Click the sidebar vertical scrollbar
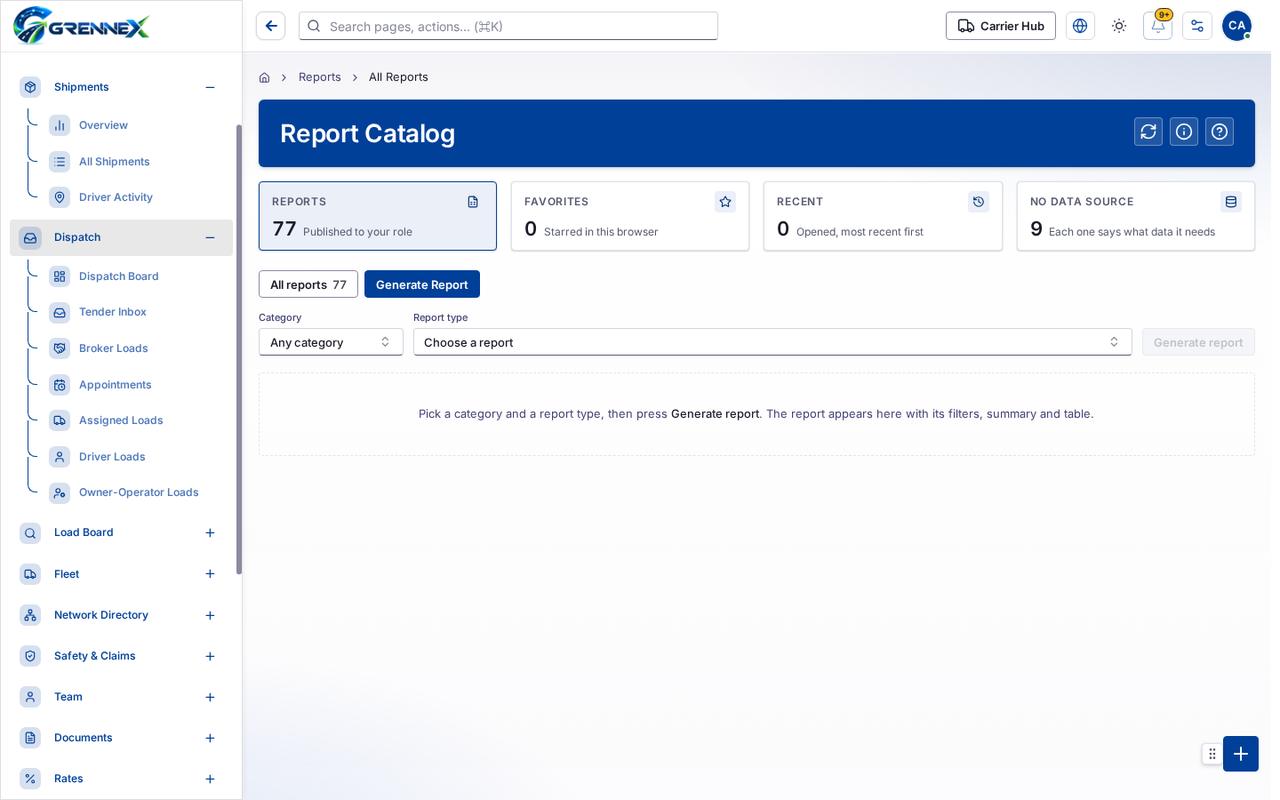Image resolution: width=1280 pixels, height=800 pixels. tap(239, 350)
